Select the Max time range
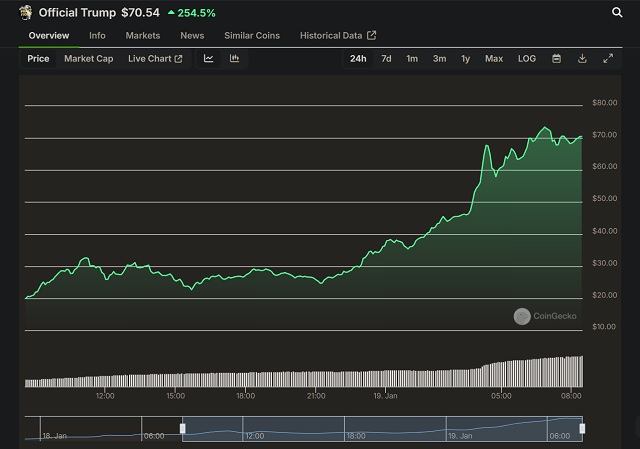 pos(494,59)
